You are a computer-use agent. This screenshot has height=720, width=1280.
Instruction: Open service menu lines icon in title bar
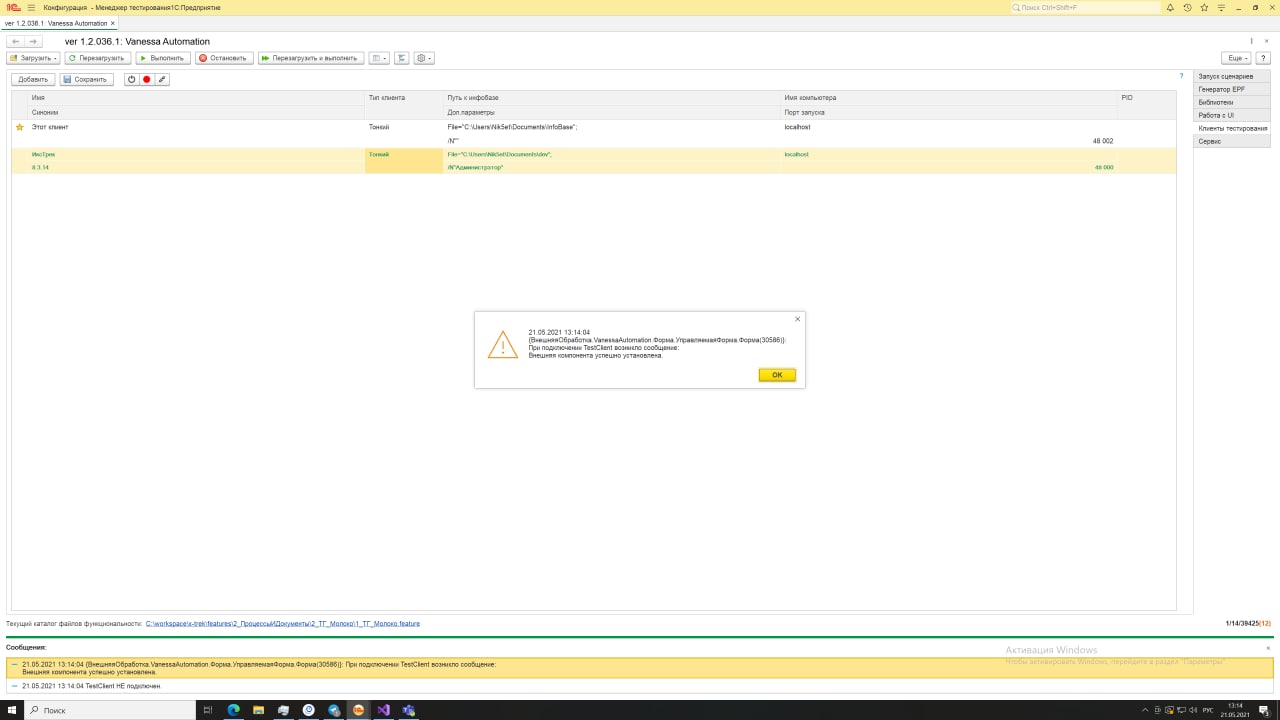(x=1221, y=7)
